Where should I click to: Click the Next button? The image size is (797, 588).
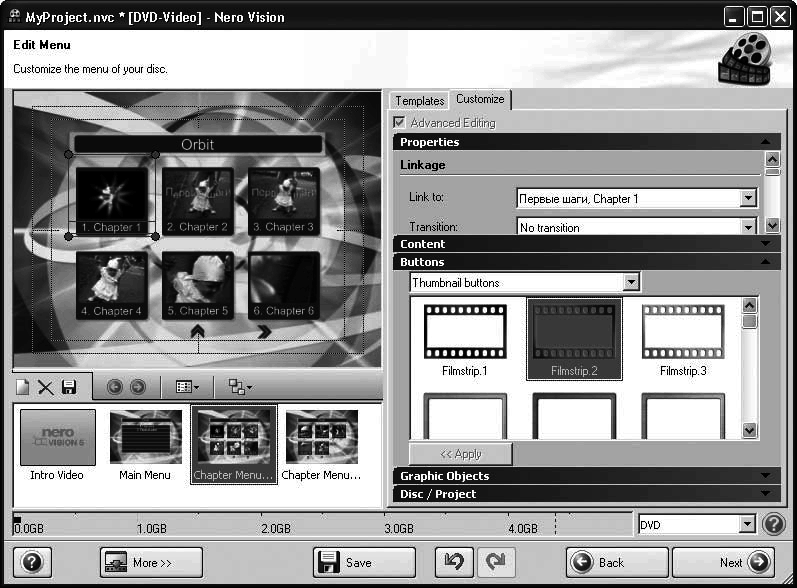pyautogui.click(x=723, y=562)
